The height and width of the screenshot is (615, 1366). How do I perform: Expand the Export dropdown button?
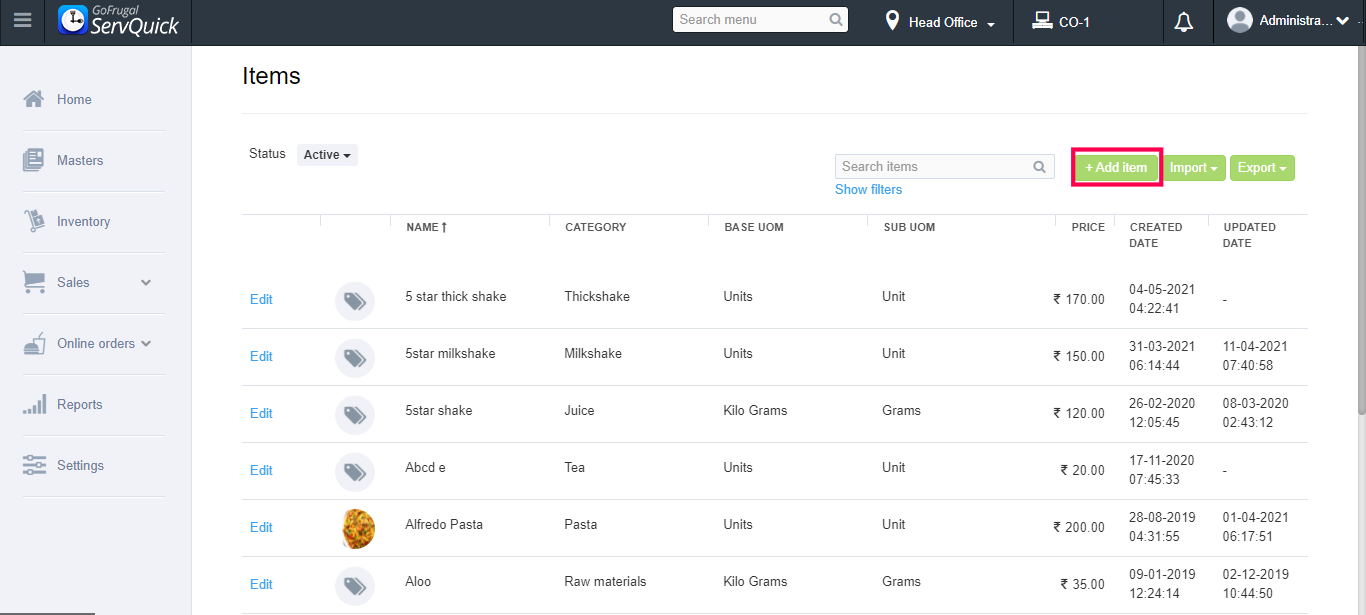click(1262, 168)
